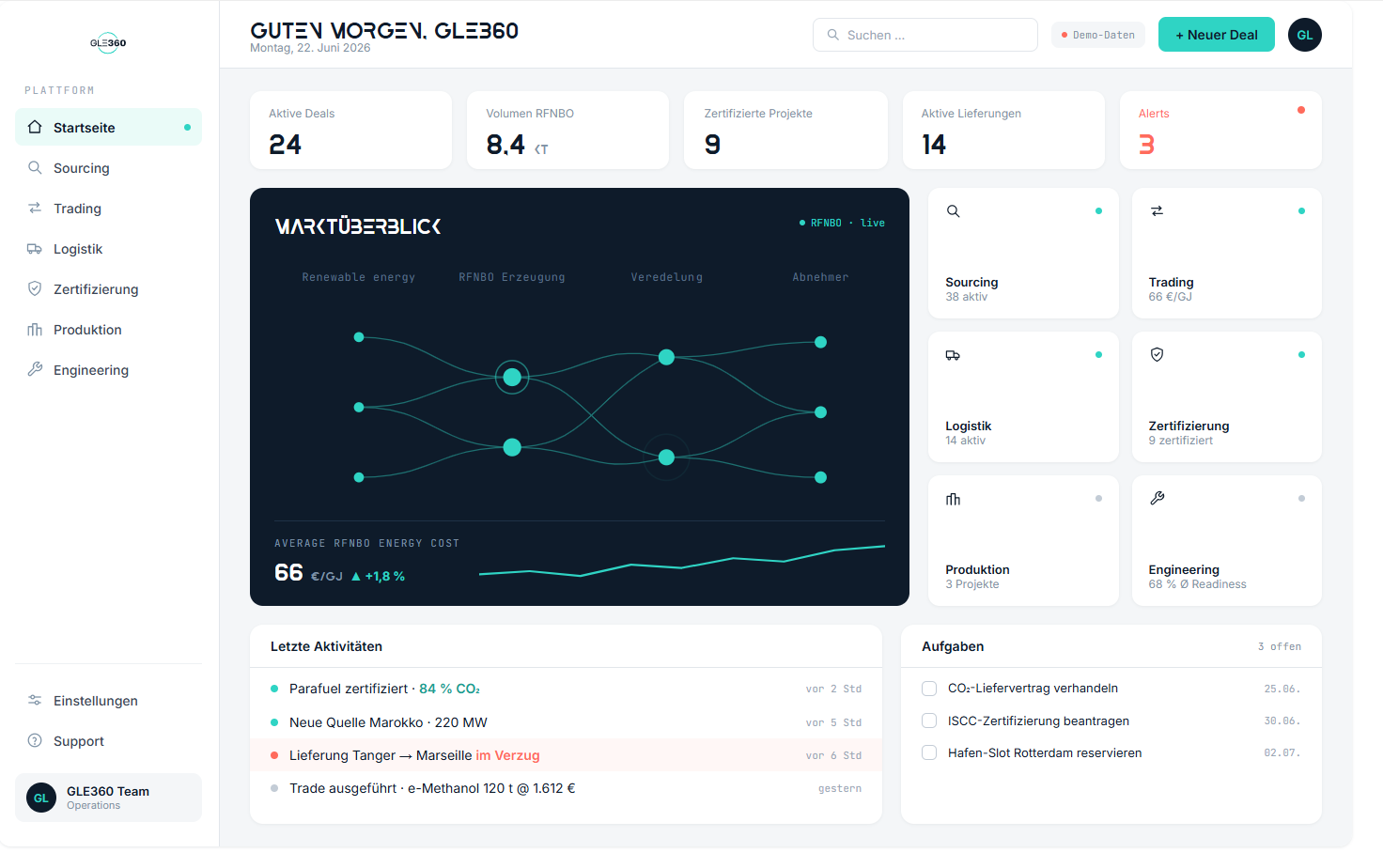
Task: Check CO₂-Liefervertrag verhandeln task
Action: pyautogui.click(x=929, y=689)
